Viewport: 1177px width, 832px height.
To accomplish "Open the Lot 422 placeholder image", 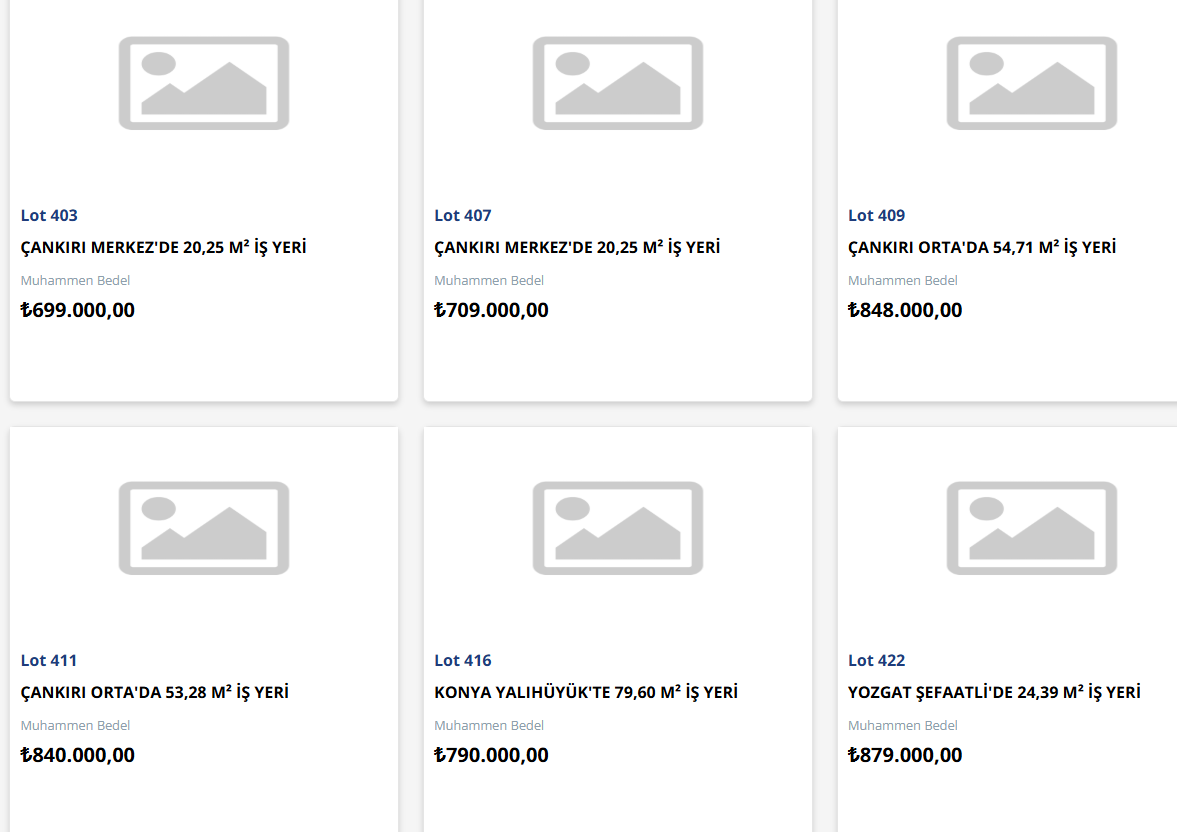I will 1031,528.
